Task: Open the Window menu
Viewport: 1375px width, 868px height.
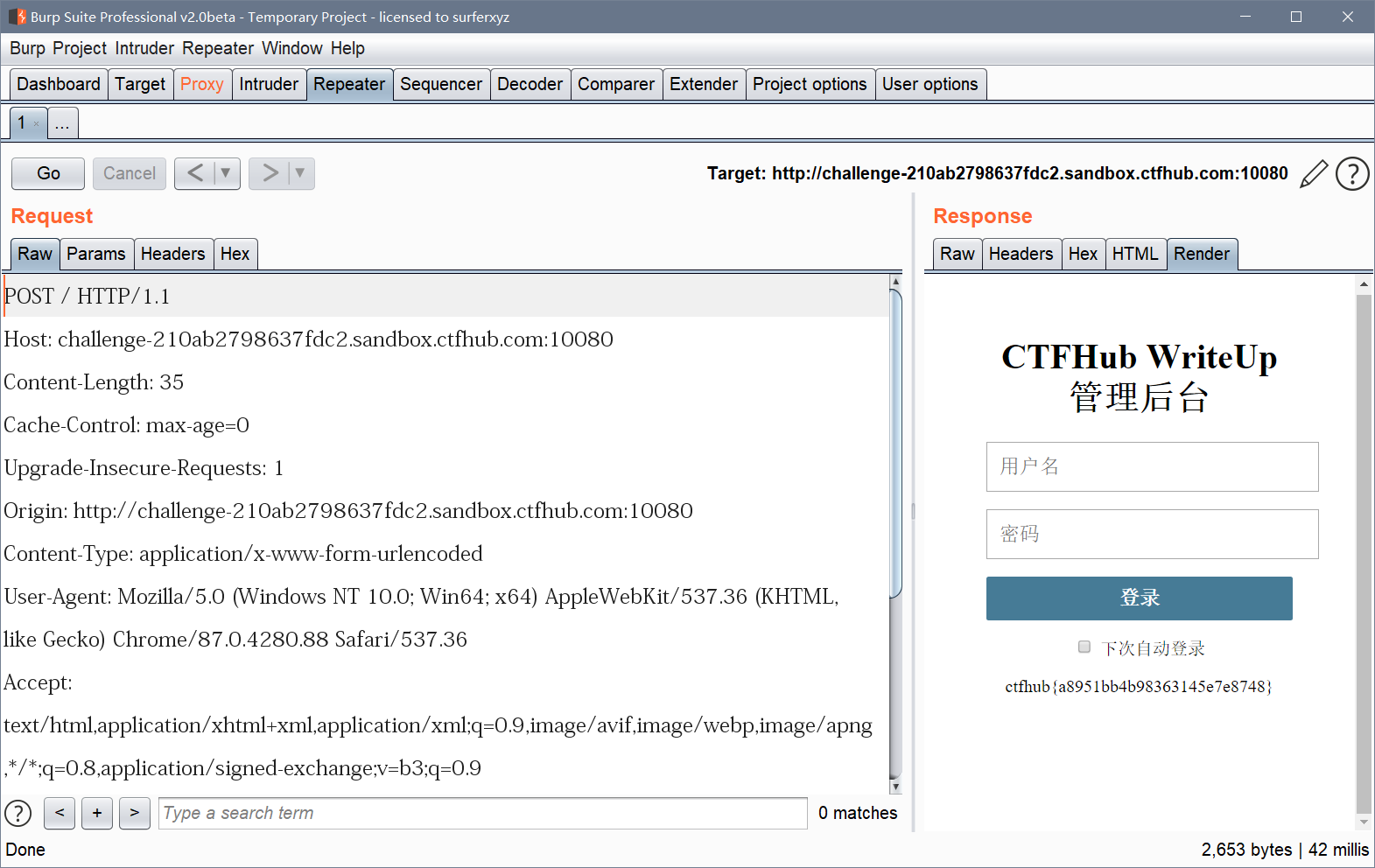Action: tap(292, 48)
